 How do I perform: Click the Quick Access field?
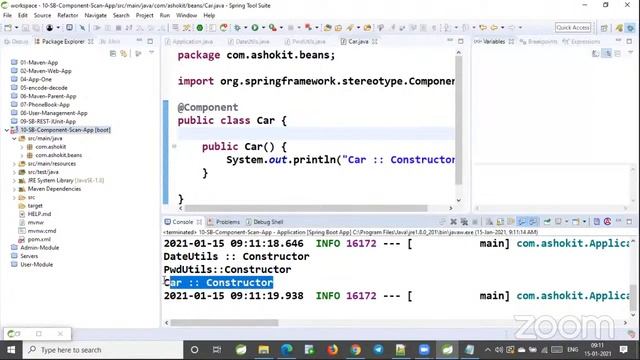point(573,28)
